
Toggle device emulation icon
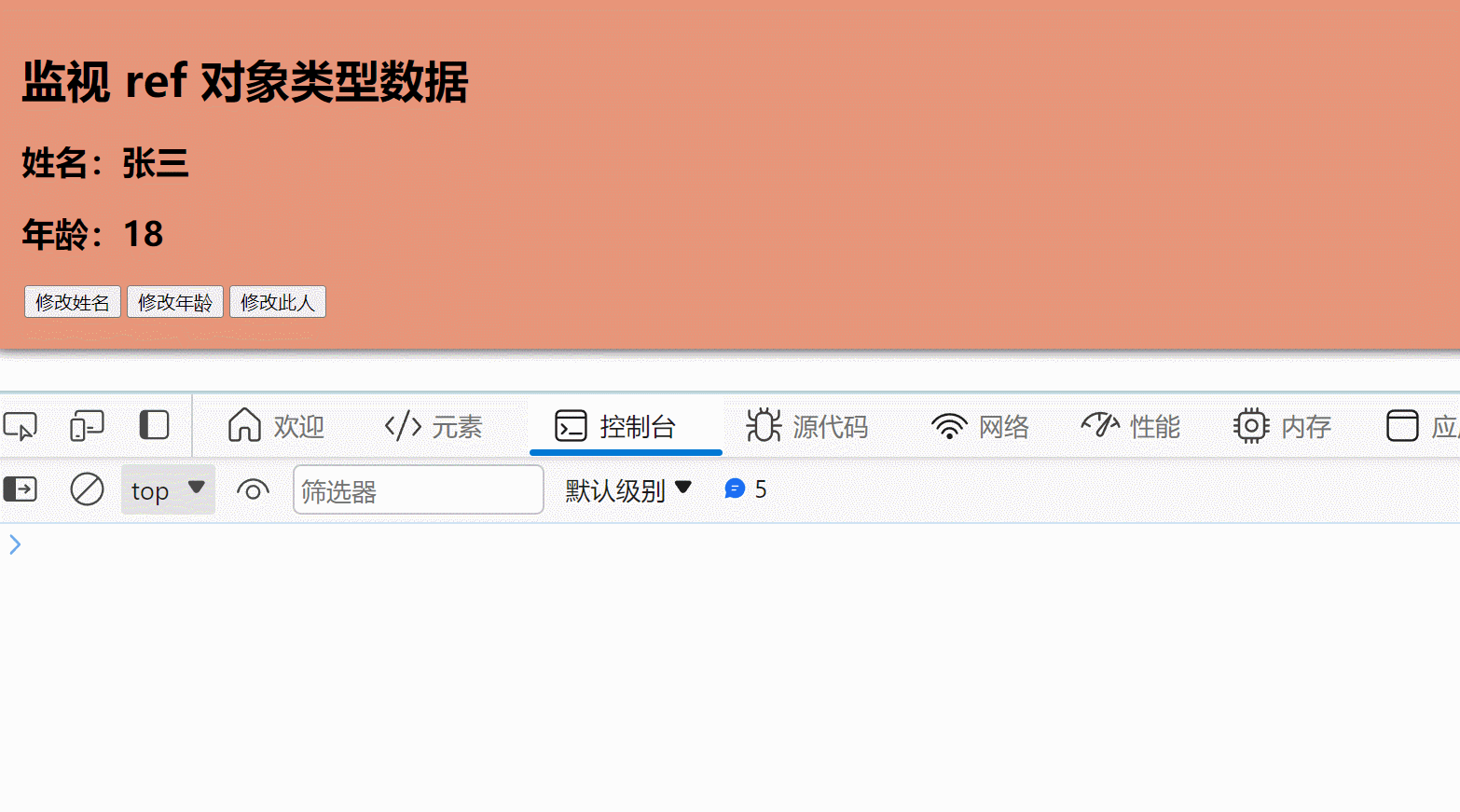(x=87, y=426)
